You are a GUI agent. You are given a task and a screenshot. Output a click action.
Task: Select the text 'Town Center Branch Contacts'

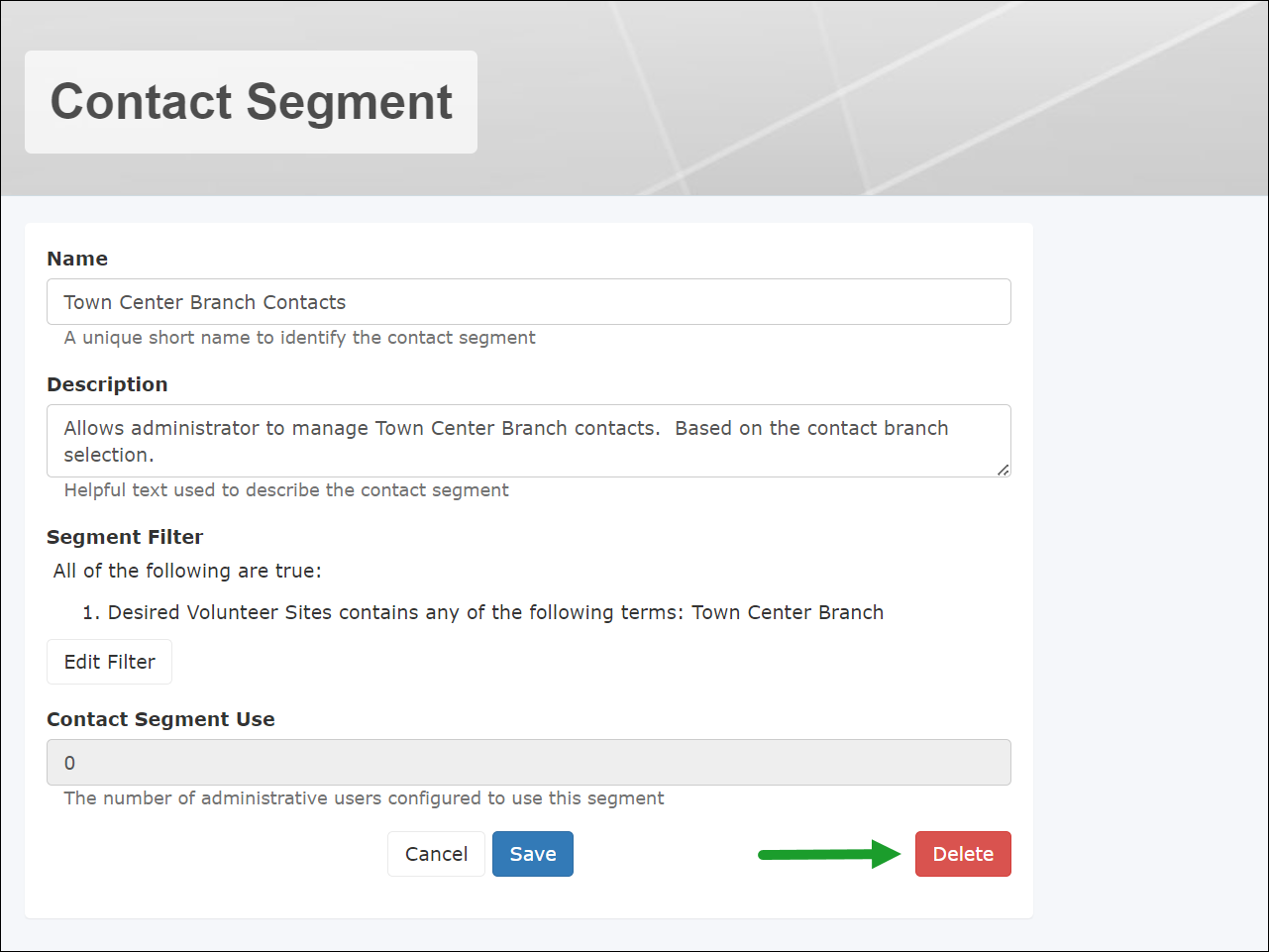coord(204,302)
